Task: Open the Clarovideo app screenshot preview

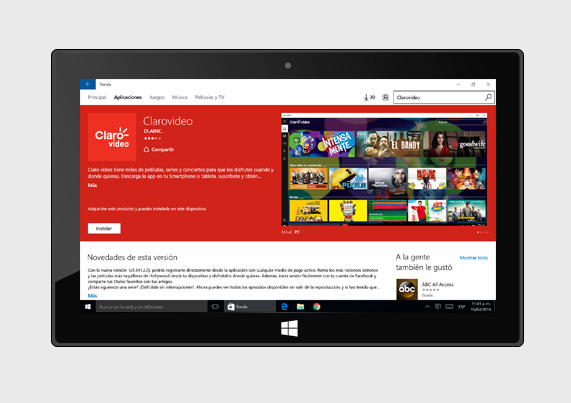Action: tap(384, 170)
